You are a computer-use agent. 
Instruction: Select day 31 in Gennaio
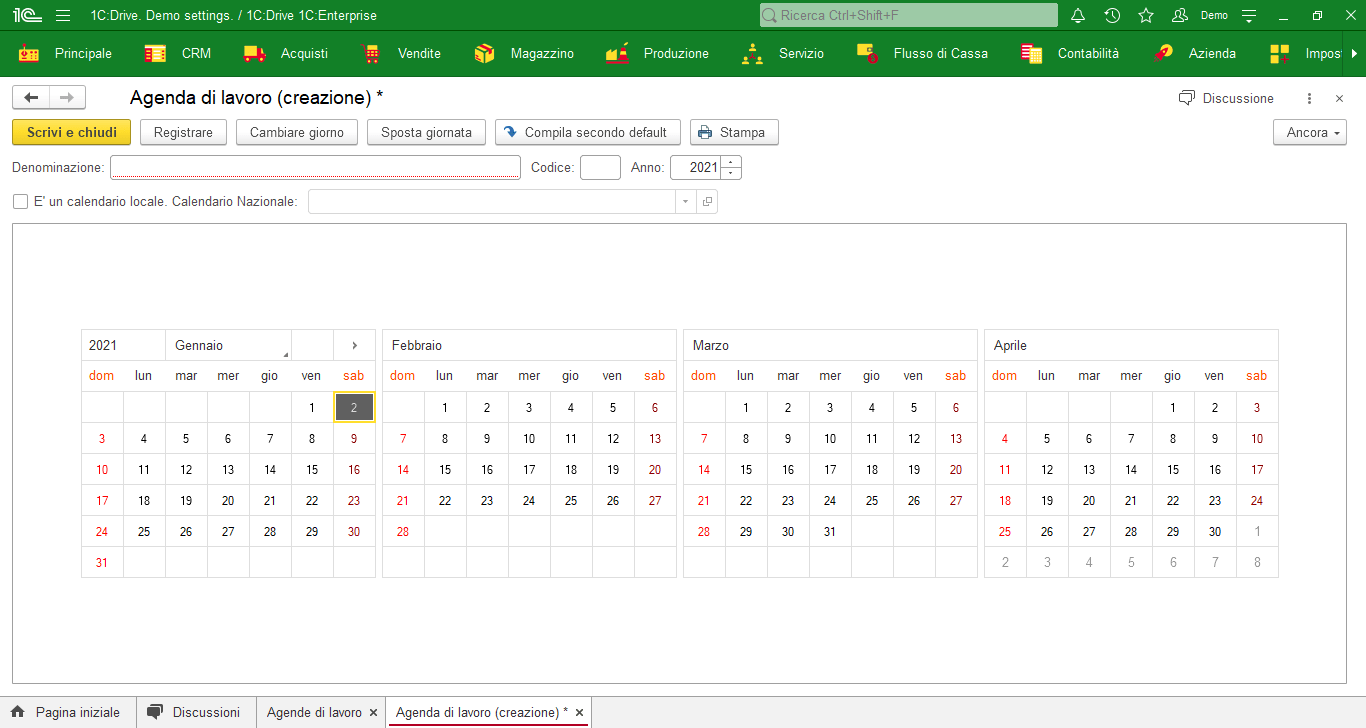102,562
